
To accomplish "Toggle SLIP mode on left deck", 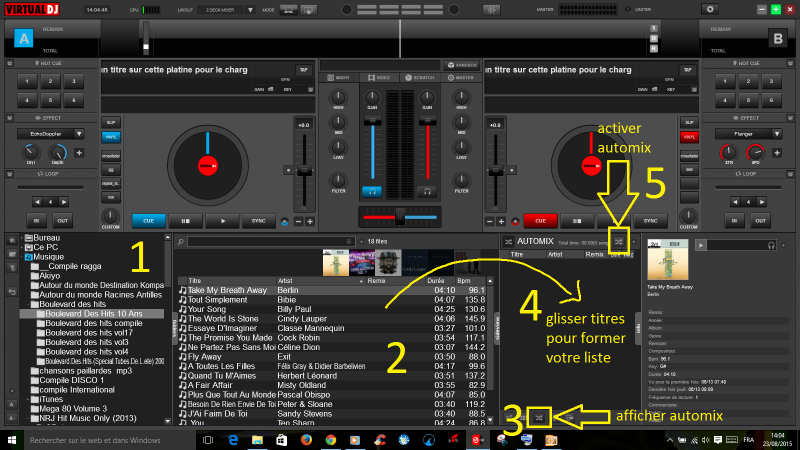I will click(x=111, y=122).
